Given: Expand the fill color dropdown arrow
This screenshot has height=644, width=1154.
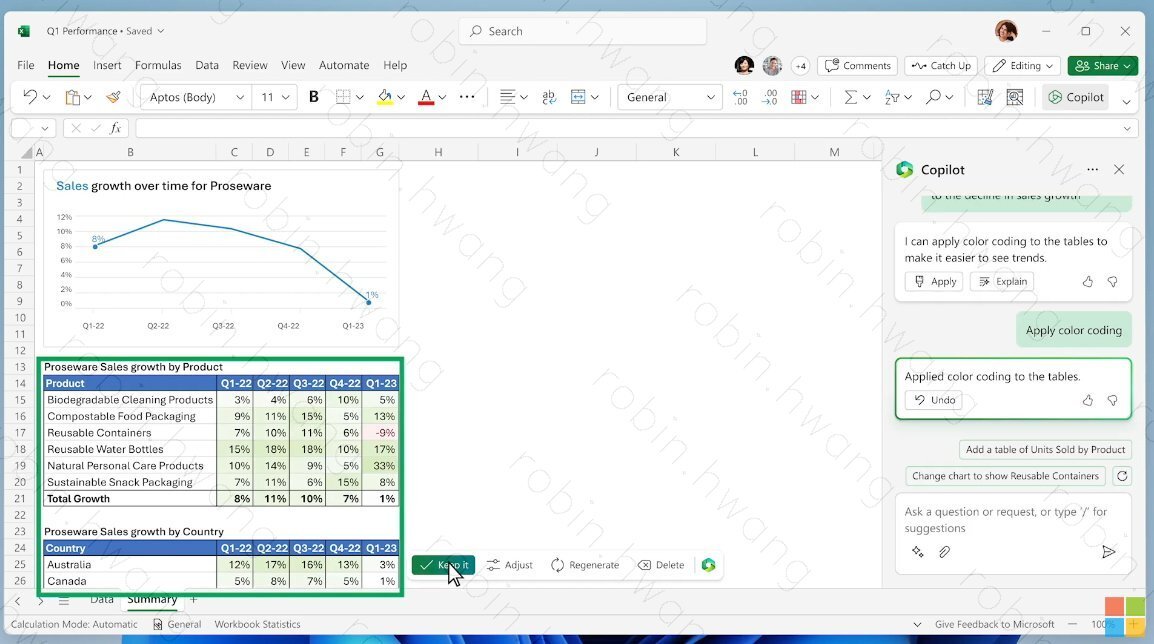Looking at the screenshot, I should click(401, 97).
